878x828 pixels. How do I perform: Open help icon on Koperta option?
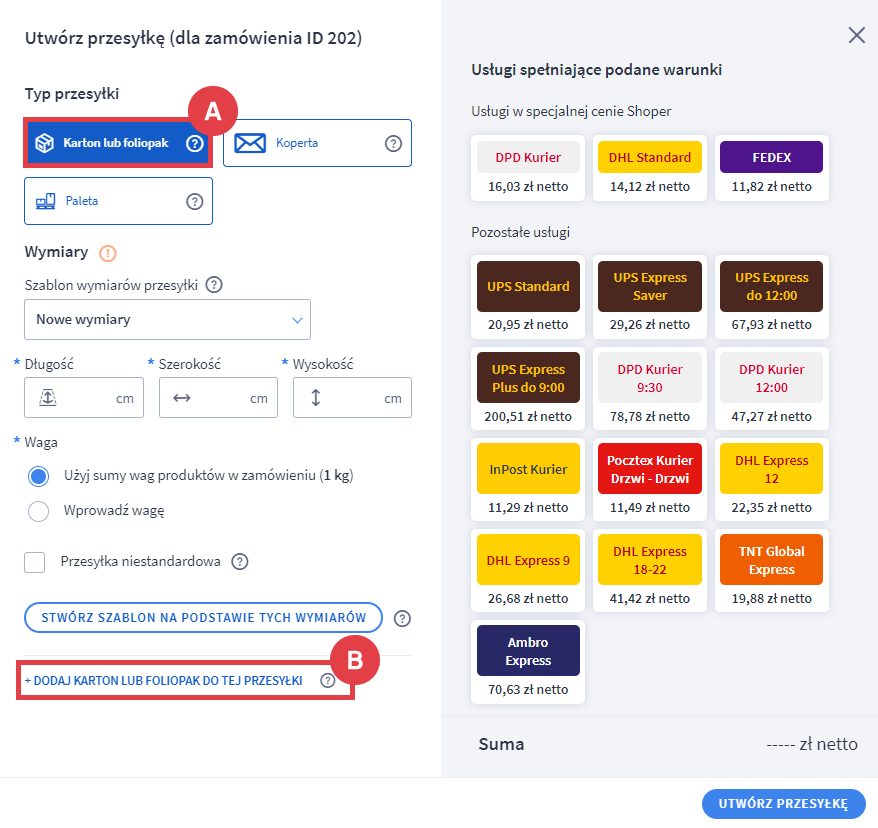tap(393, 144)
